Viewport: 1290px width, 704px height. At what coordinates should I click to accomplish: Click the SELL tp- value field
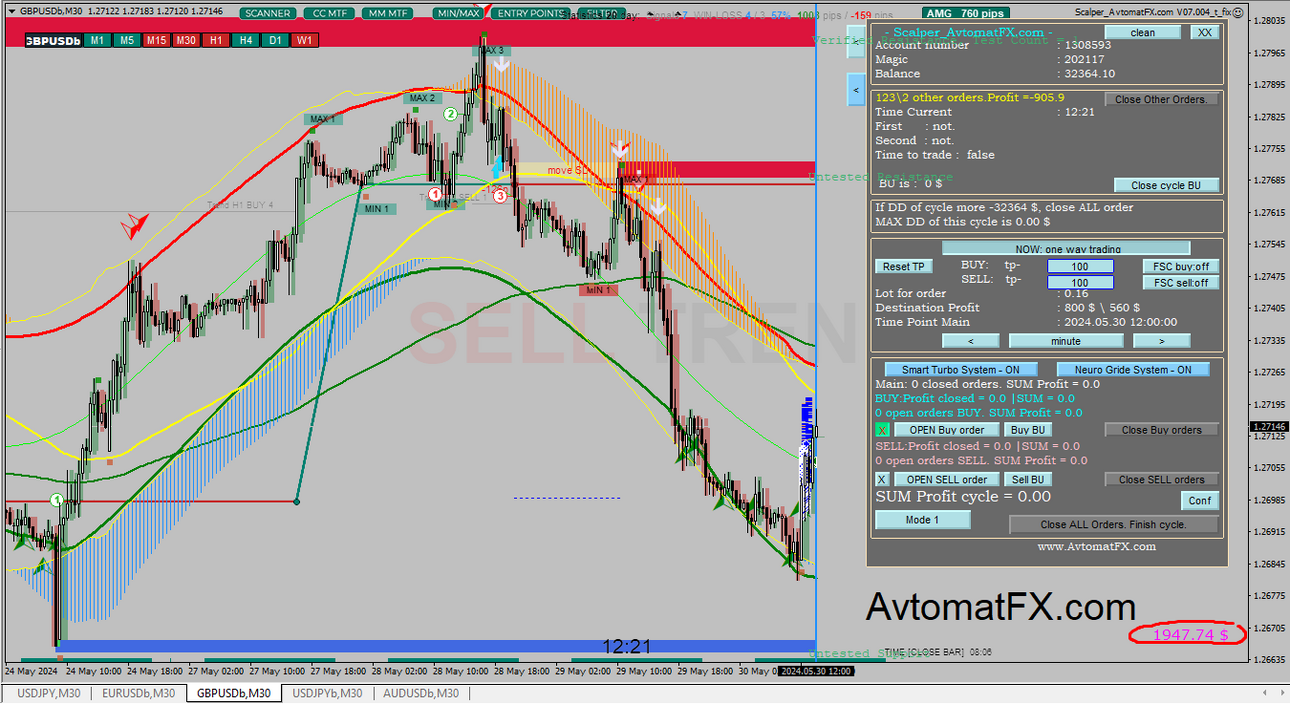point(1080,283)
